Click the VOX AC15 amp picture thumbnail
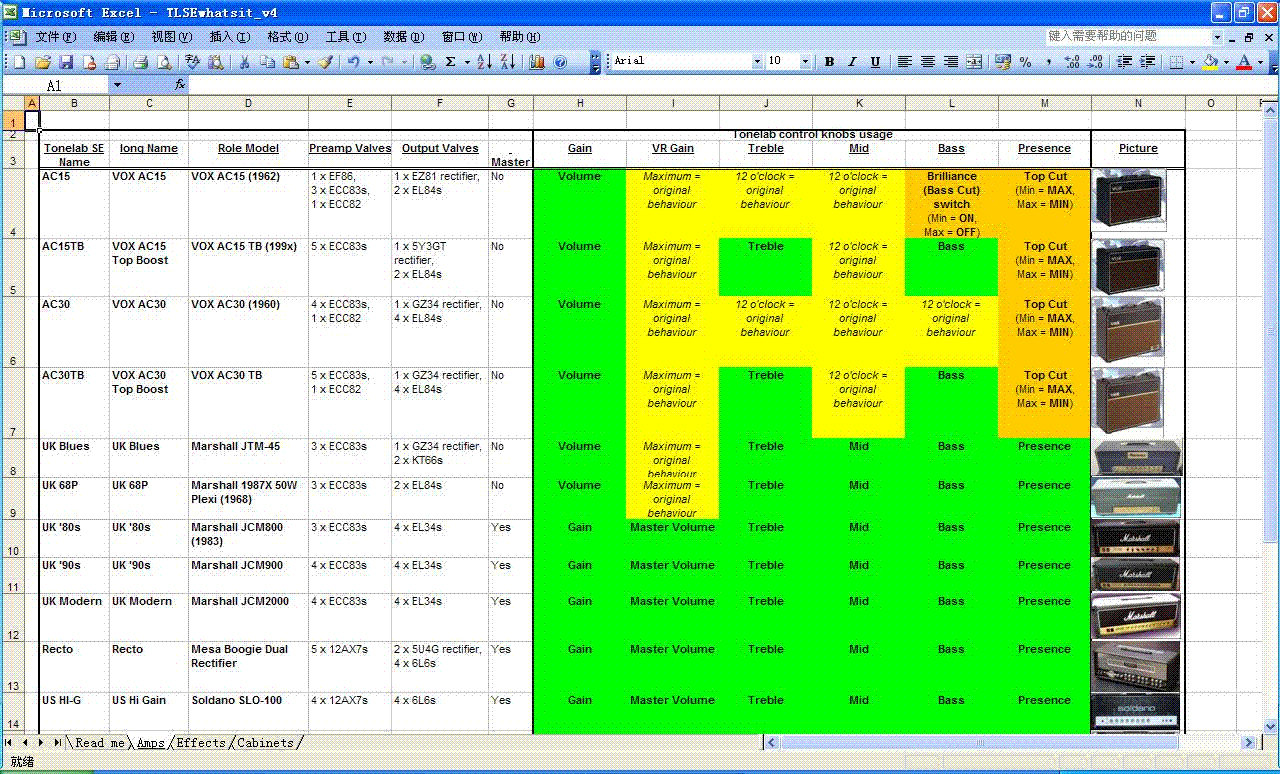The image size is (1280, 774). (x=1130, y=200)
